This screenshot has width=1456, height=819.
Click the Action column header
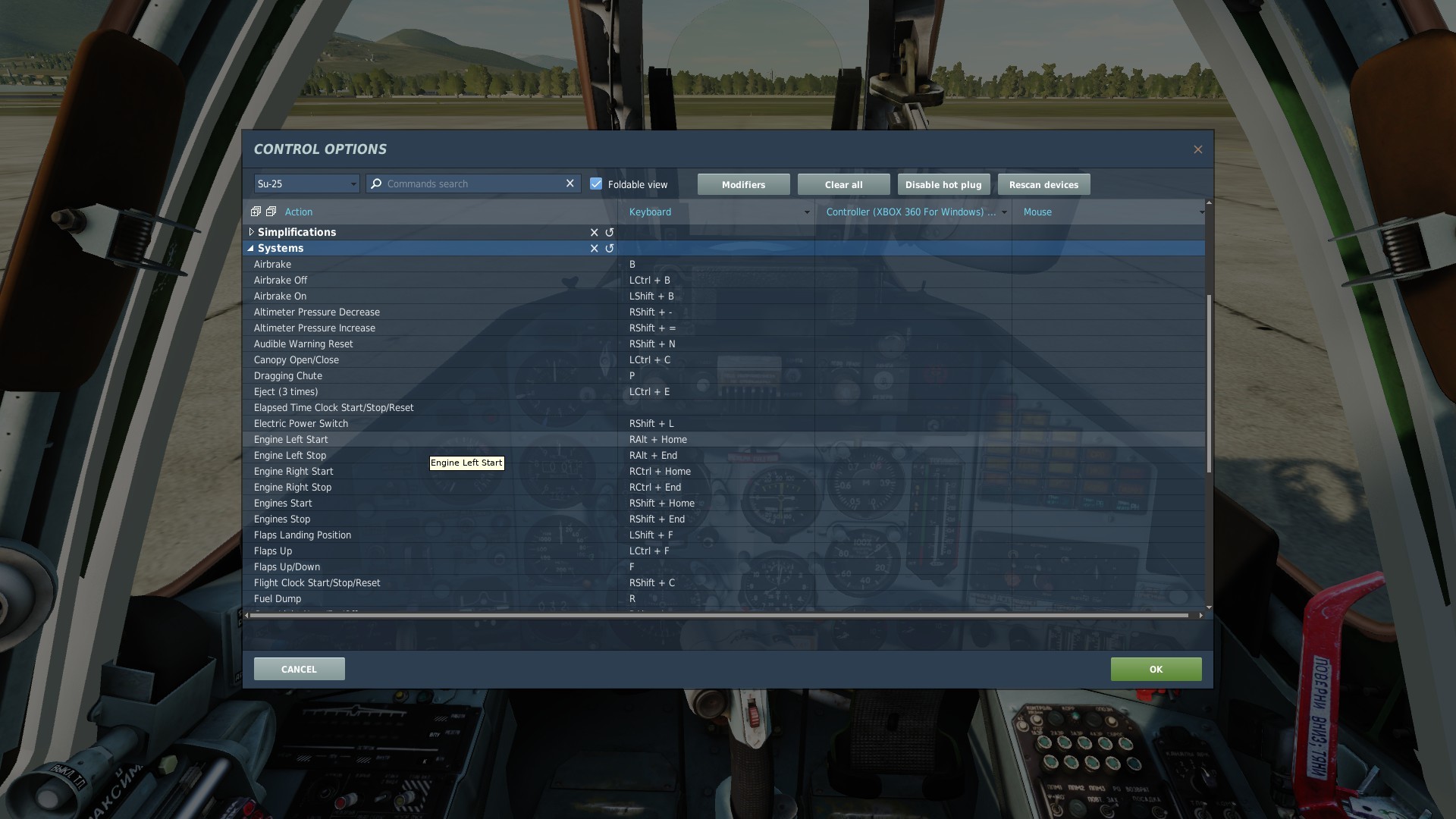point(299,212)
